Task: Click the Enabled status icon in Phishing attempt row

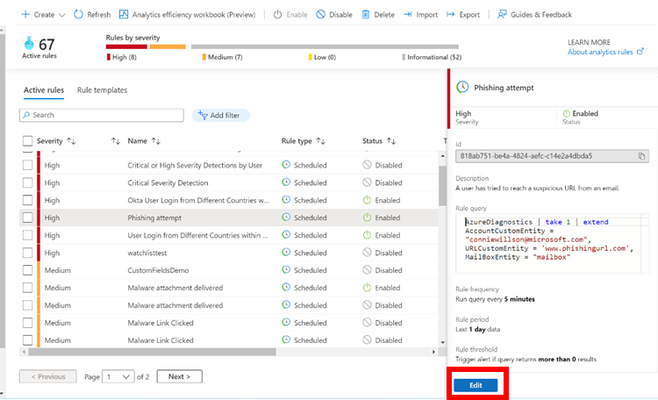Action: 367,217
